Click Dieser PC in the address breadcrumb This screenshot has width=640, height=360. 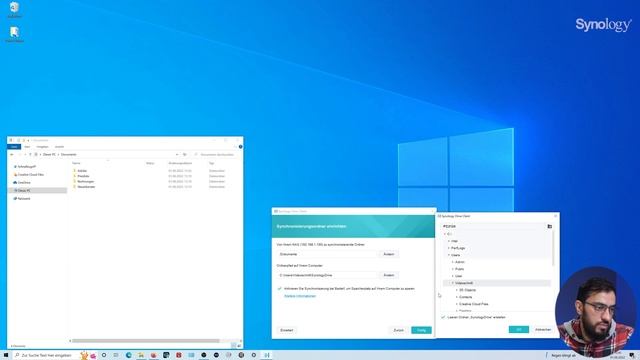pos(49,155)
